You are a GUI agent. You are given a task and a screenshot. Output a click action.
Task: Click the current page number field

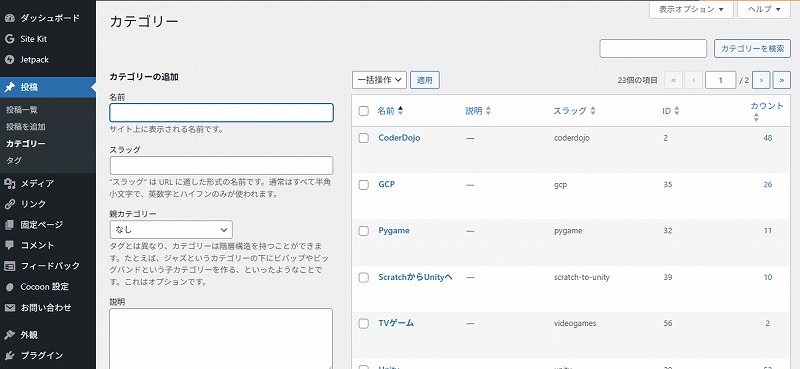click(x=720, y=80)
